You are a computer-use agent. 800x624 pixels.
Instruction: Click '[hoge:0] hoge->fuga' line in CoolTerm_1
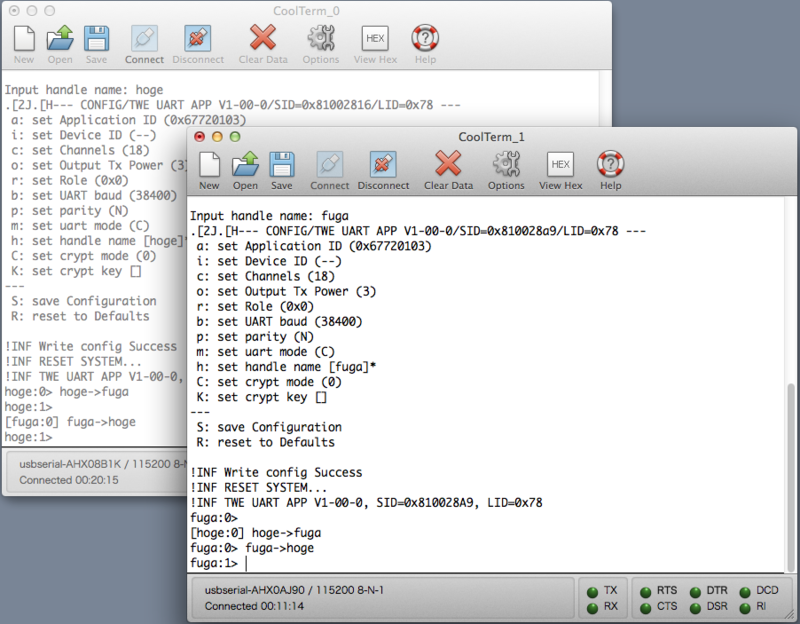[256, 533]
